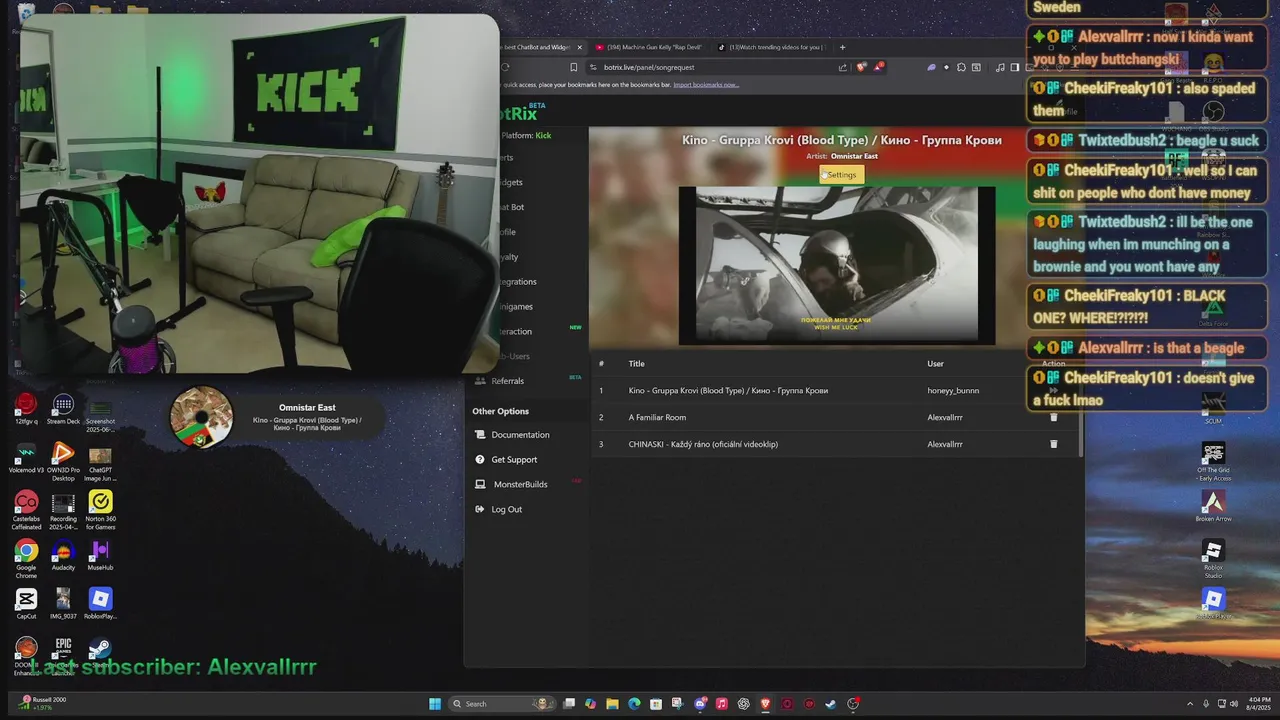The width and height of the screenshot is (1280, 720).
Task: Click 'CHINASKI - Každý ráno' song title
Action: click(703, 444)
